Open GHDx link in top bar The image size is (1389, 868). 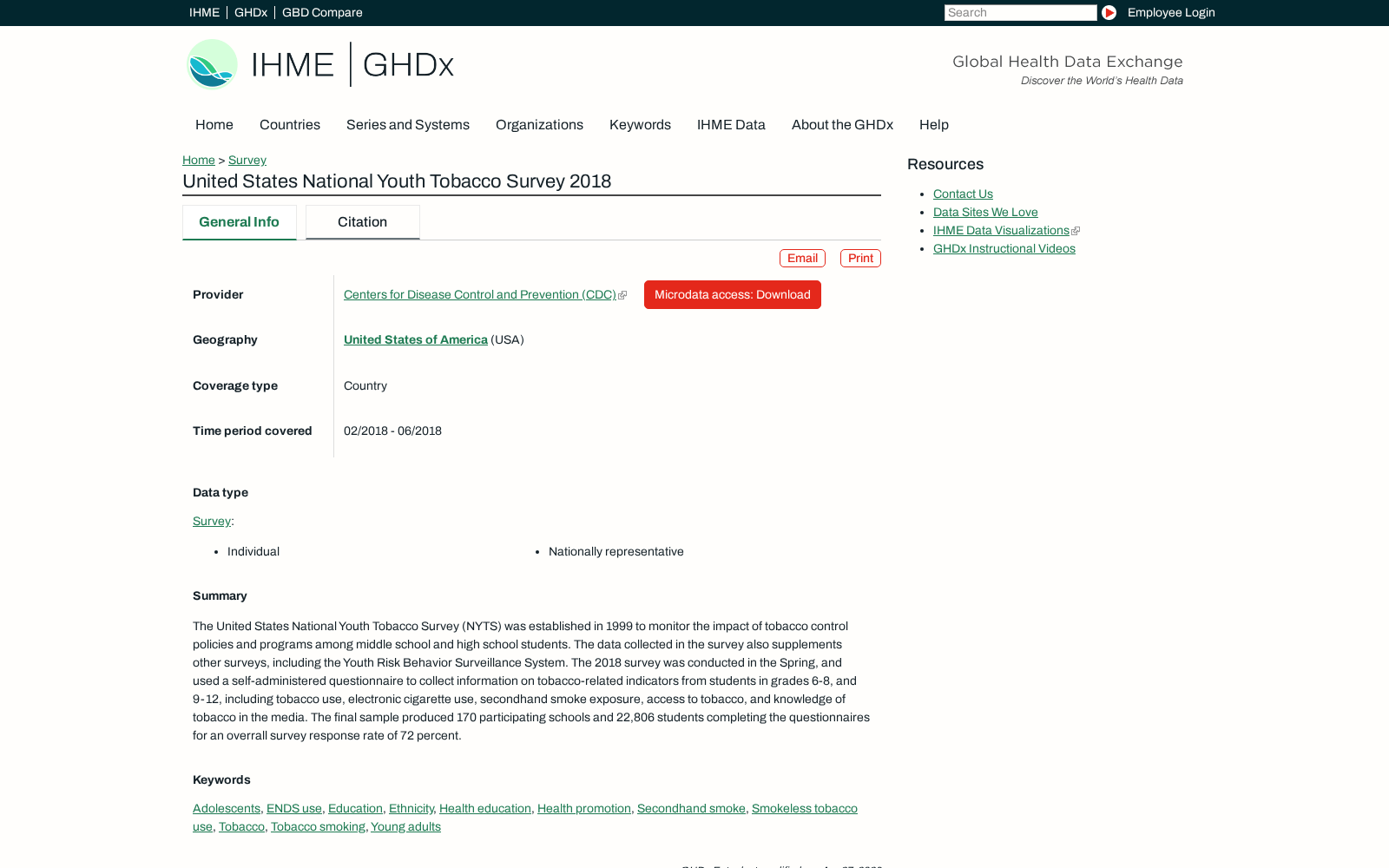(251, 12)
